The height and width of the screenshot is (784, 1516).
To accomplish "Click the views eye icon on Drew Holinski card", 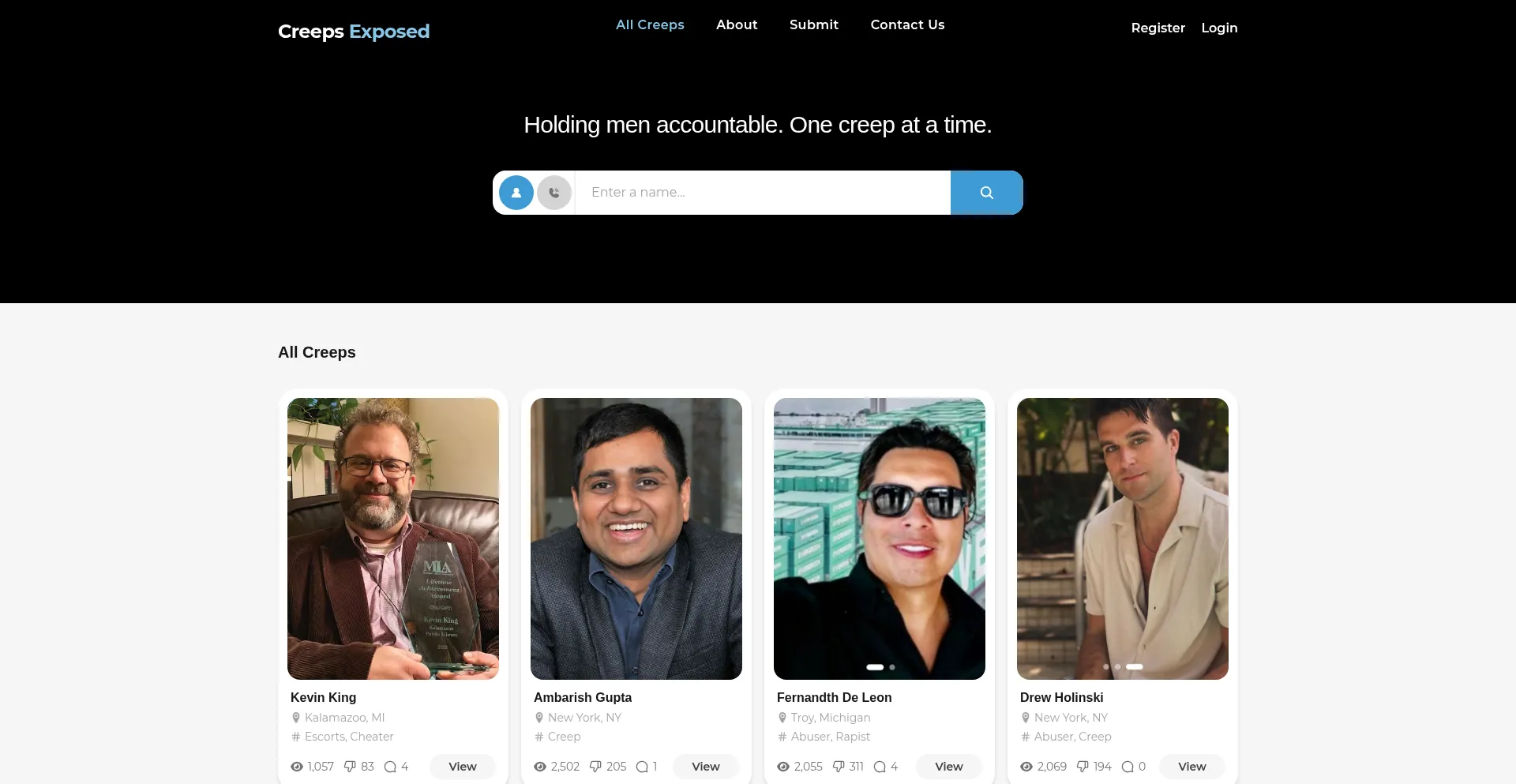I will click(x=1026, y=767).
